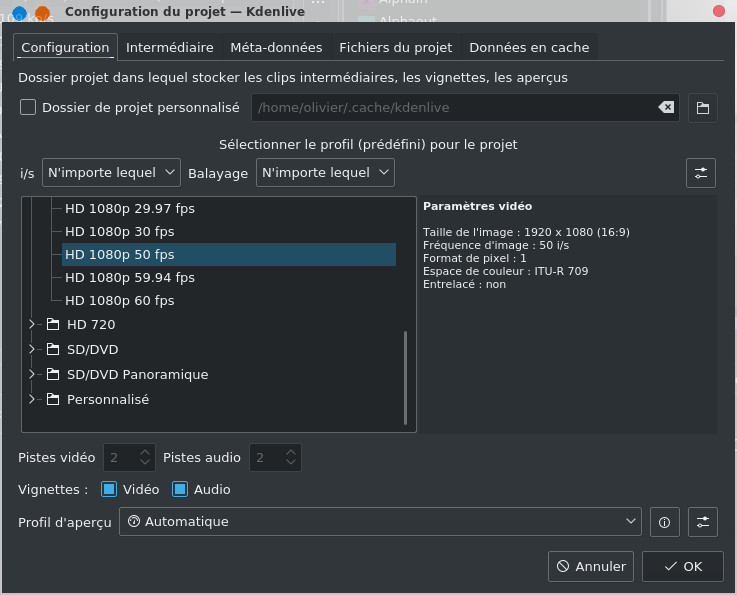This screenshot has height=595, width=737.
Task: Open the Profil d'aperçu Automatique dropdown
Action: pyautogui.click(x=380, y=522)
